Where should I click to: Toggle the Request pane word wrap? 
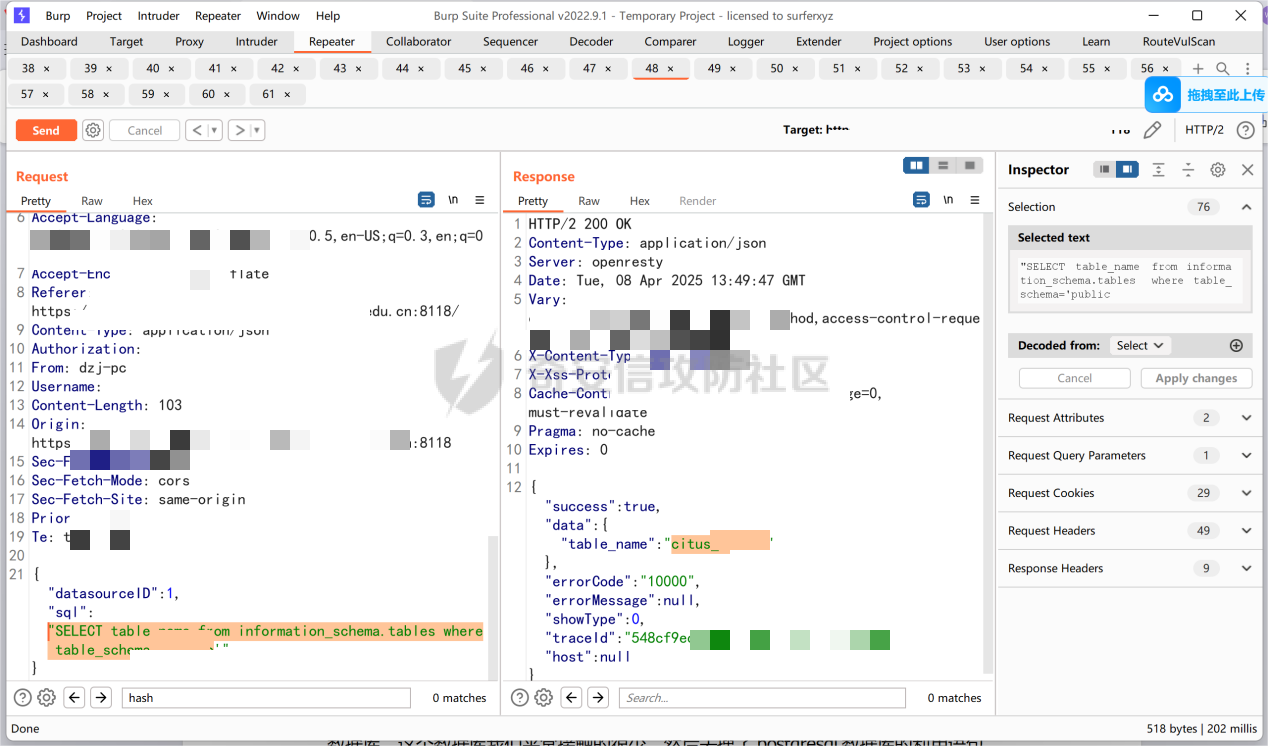(426, 200)
